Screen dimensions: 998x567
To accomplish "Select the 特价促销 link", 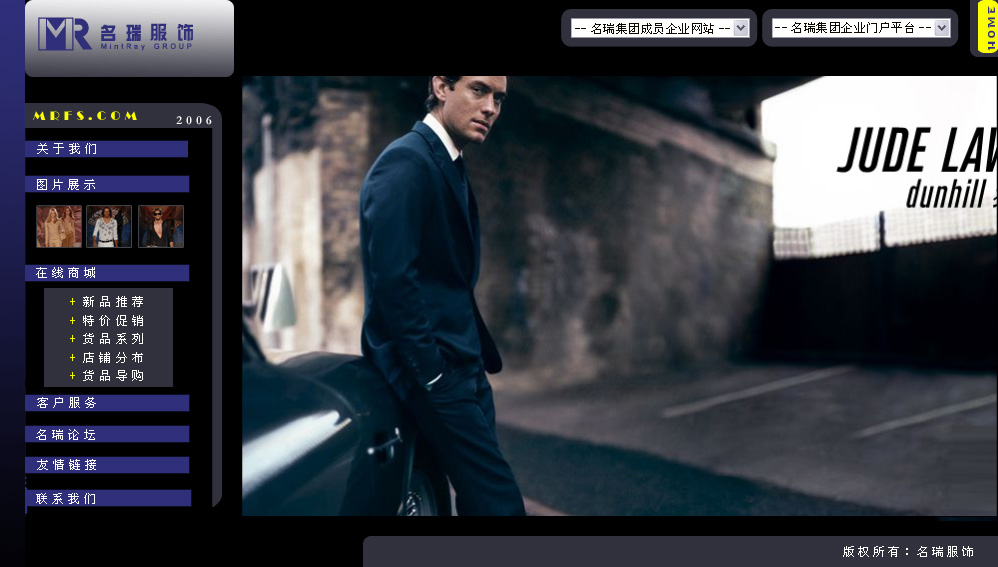I will pos(113,321).
